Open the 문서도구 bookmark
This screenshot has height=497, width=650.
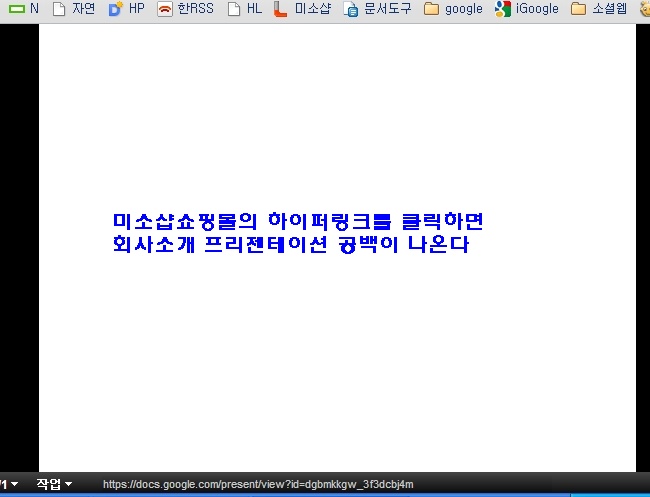coord(378,8)
